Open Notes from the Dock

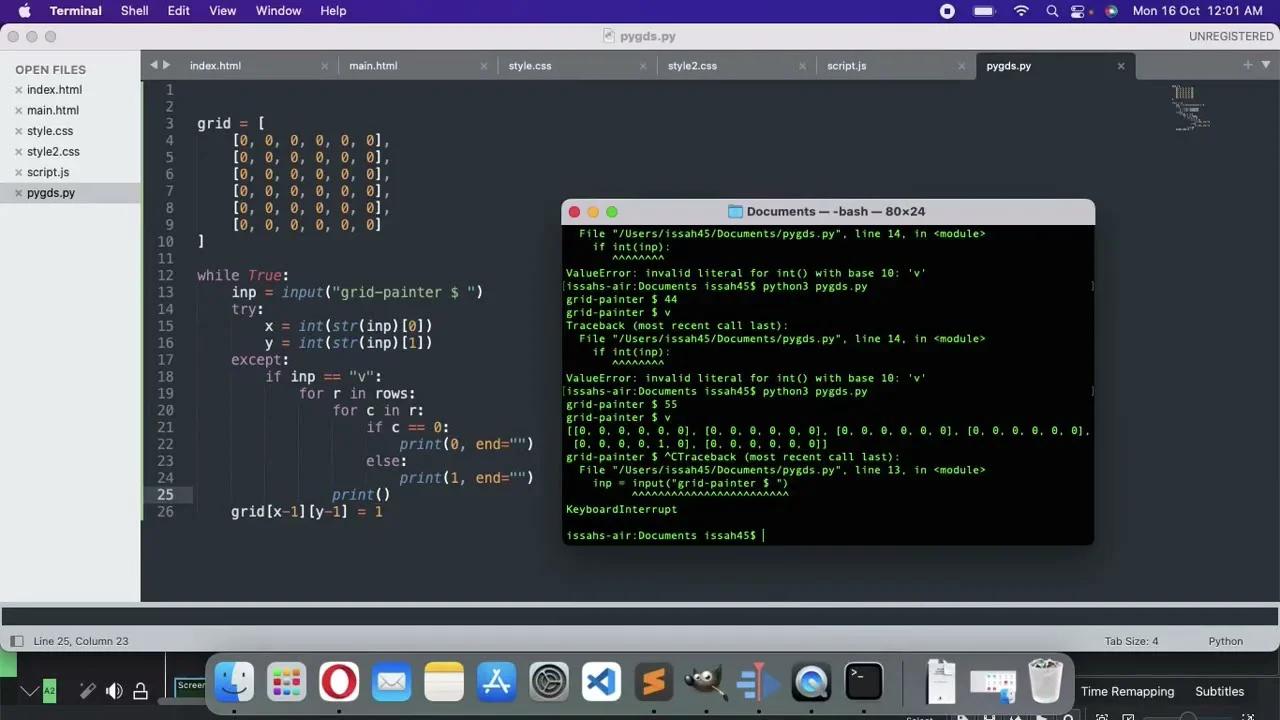click(444, 682)
